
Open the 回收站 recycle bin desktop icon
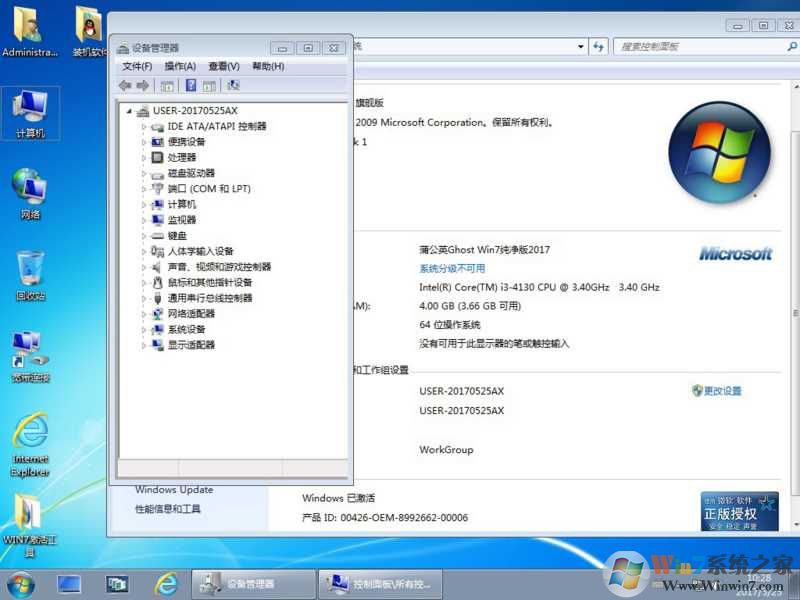30,276
